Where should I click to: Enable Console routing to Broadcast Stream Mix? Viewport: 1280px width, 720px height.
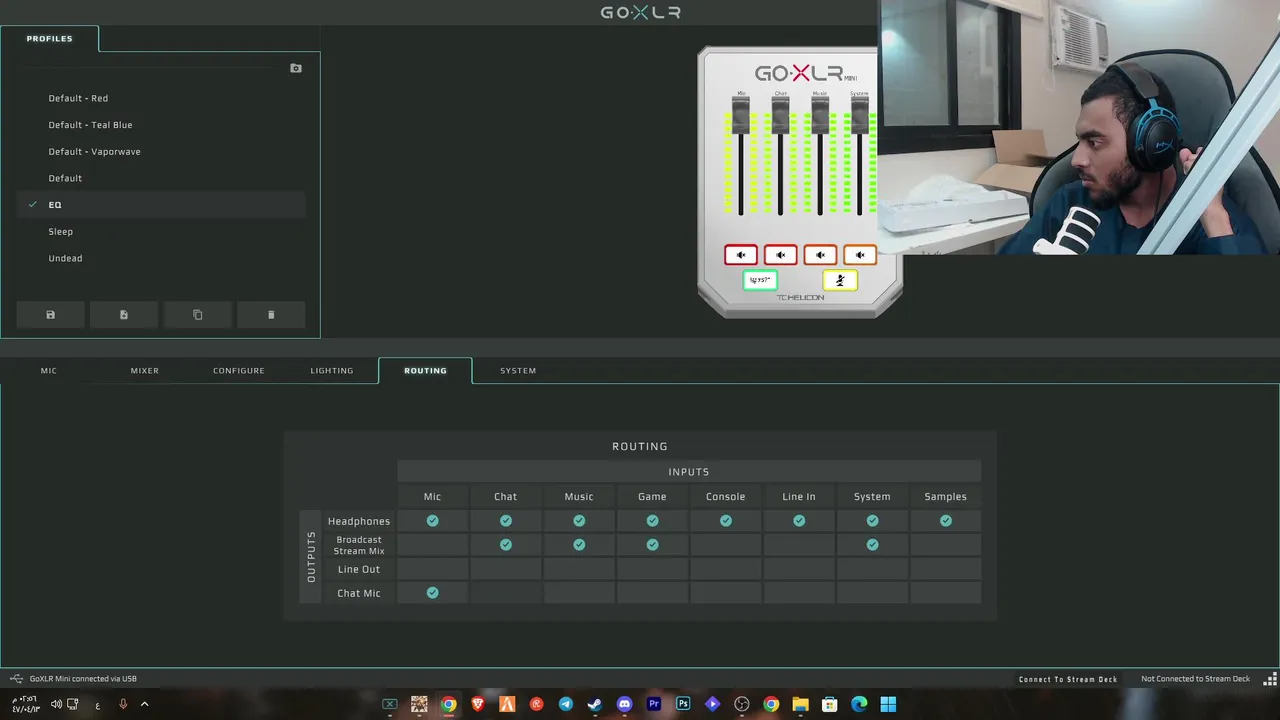click(726, 545)
